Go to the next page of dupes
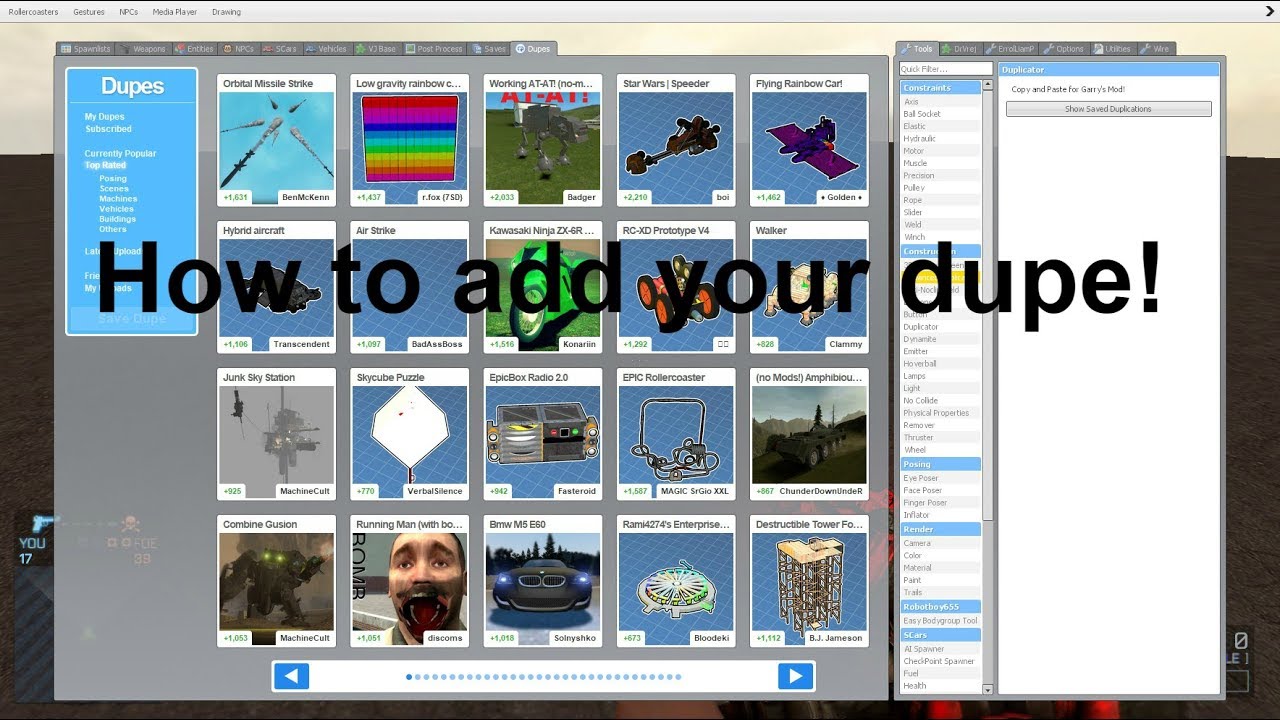Viewport: 1280px width, 720px height. tap(795, 677)
